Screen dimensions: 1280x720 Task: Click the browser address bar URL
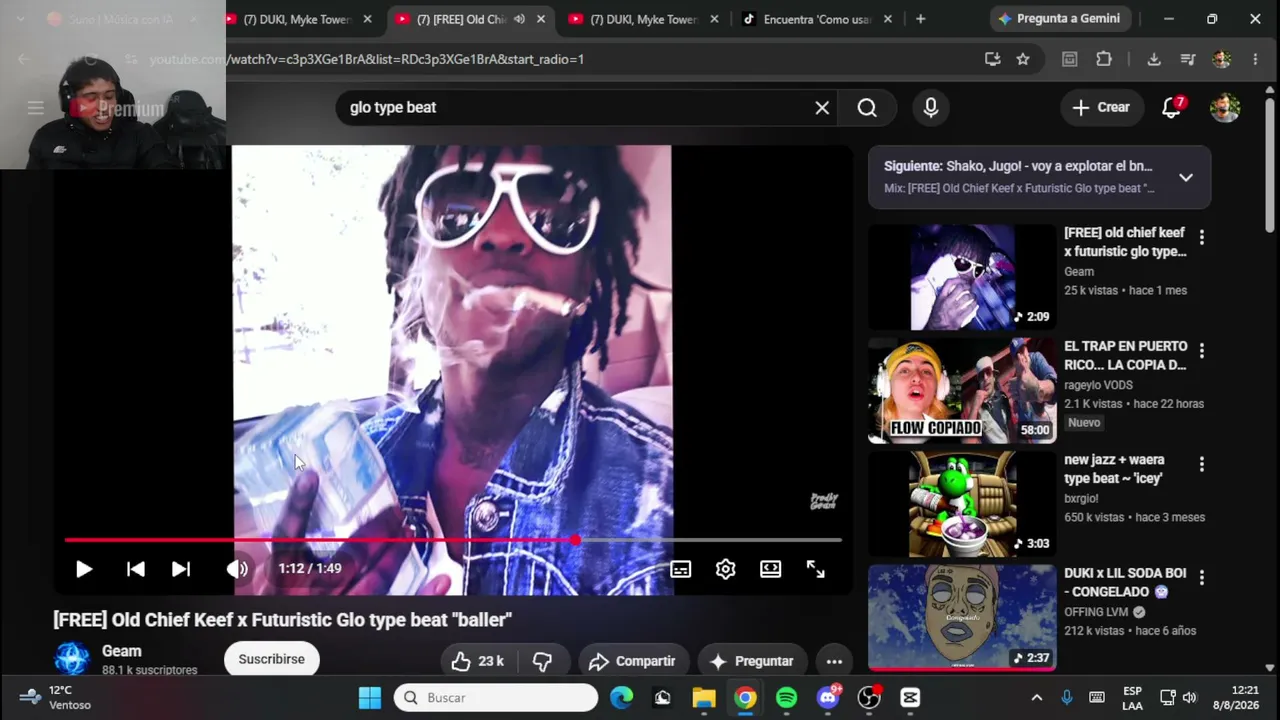367,59
